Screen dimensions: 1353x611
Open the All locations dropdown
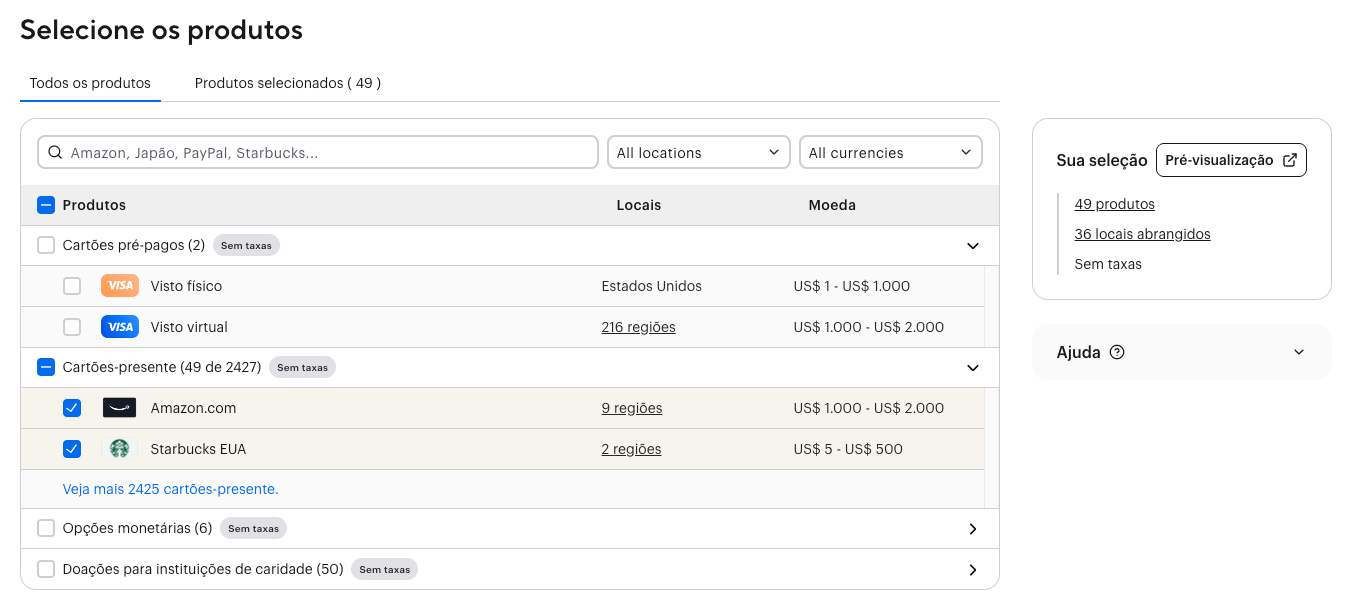click(x=698, y=153)
